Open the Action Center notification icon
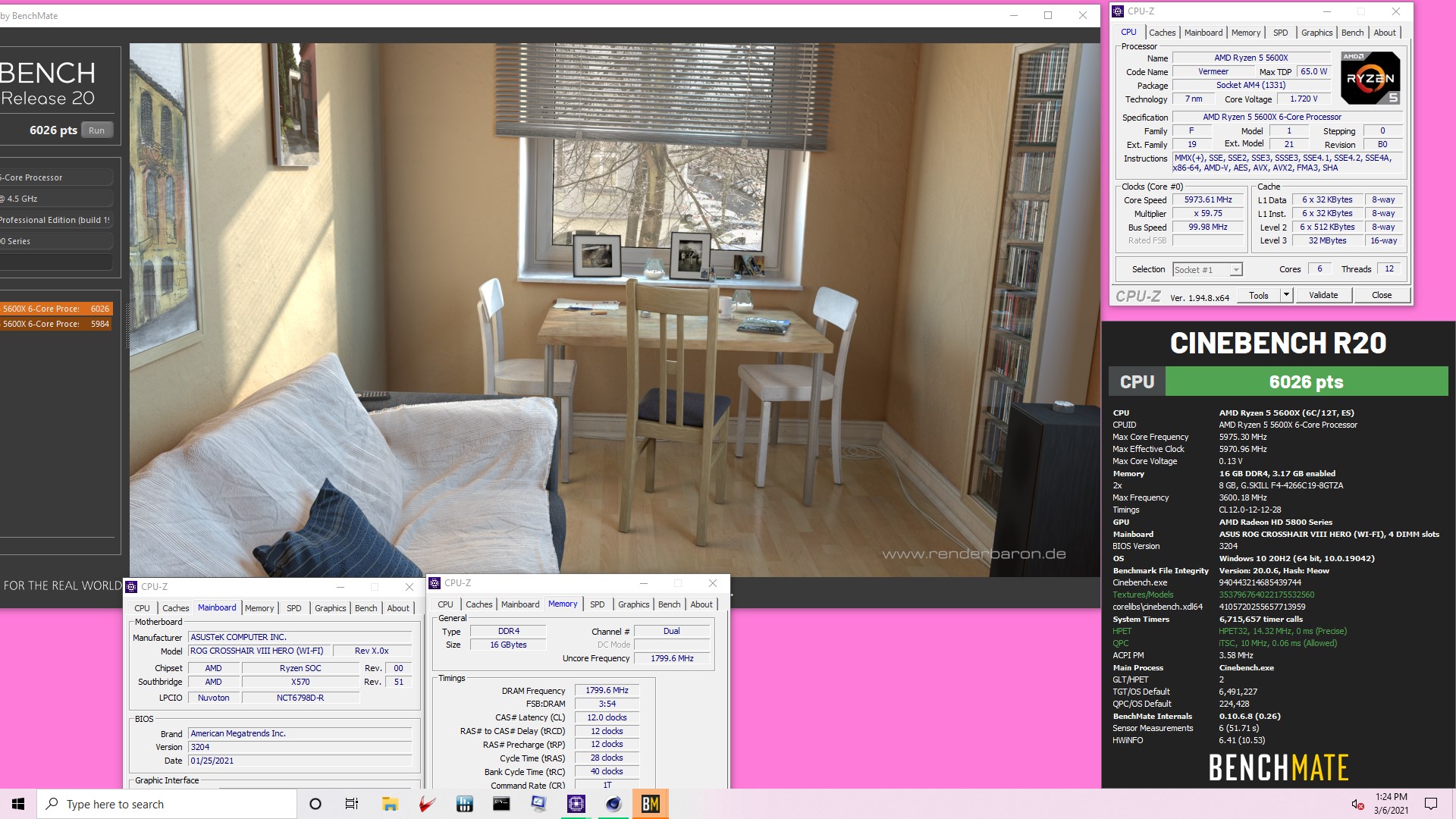 coord(1431,804)
